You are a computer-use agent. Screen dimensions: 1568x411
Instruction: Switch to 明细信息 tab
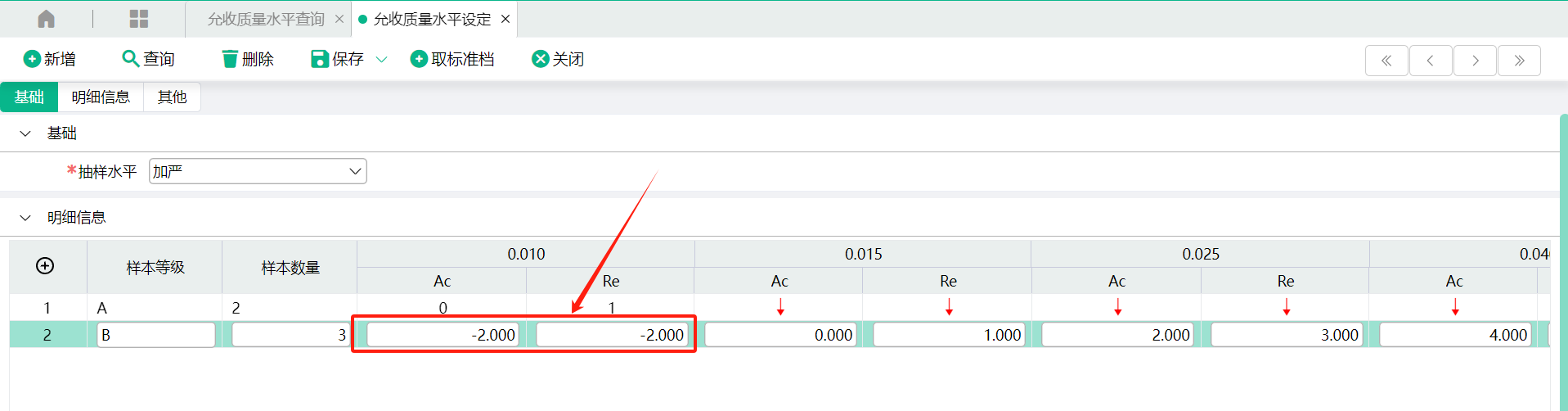coord(101,97)
